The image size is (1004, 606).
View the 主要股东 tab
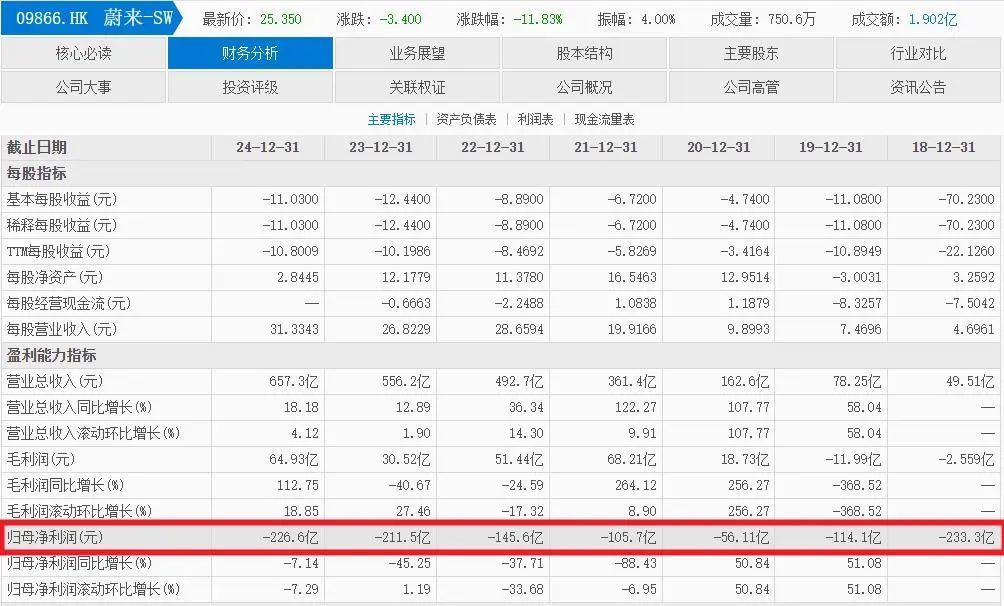(751, 53)
